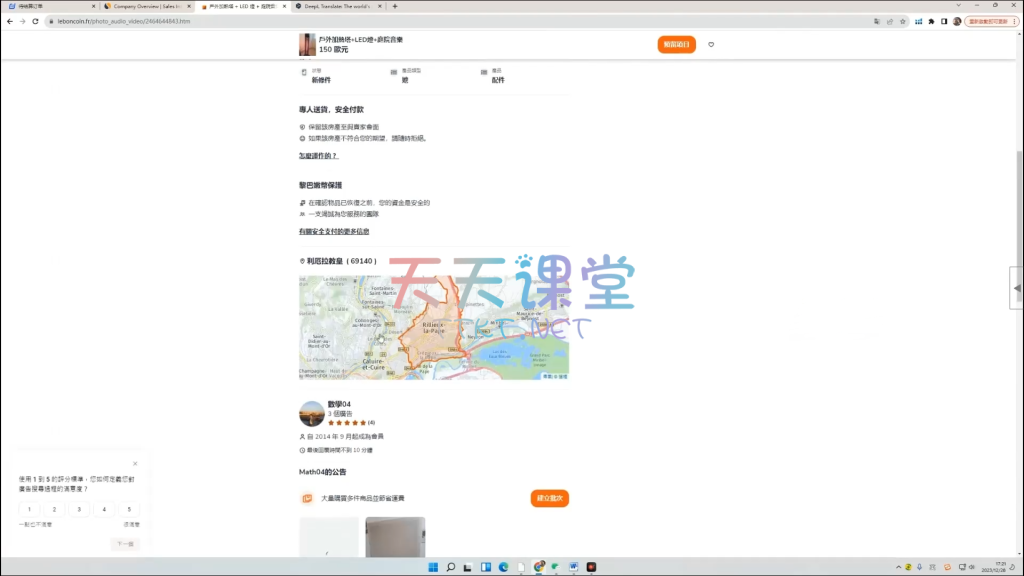Open Microsoft Edge from the taskbar
This screenshot has width=1024, height=576.
[x=503, y=567]
